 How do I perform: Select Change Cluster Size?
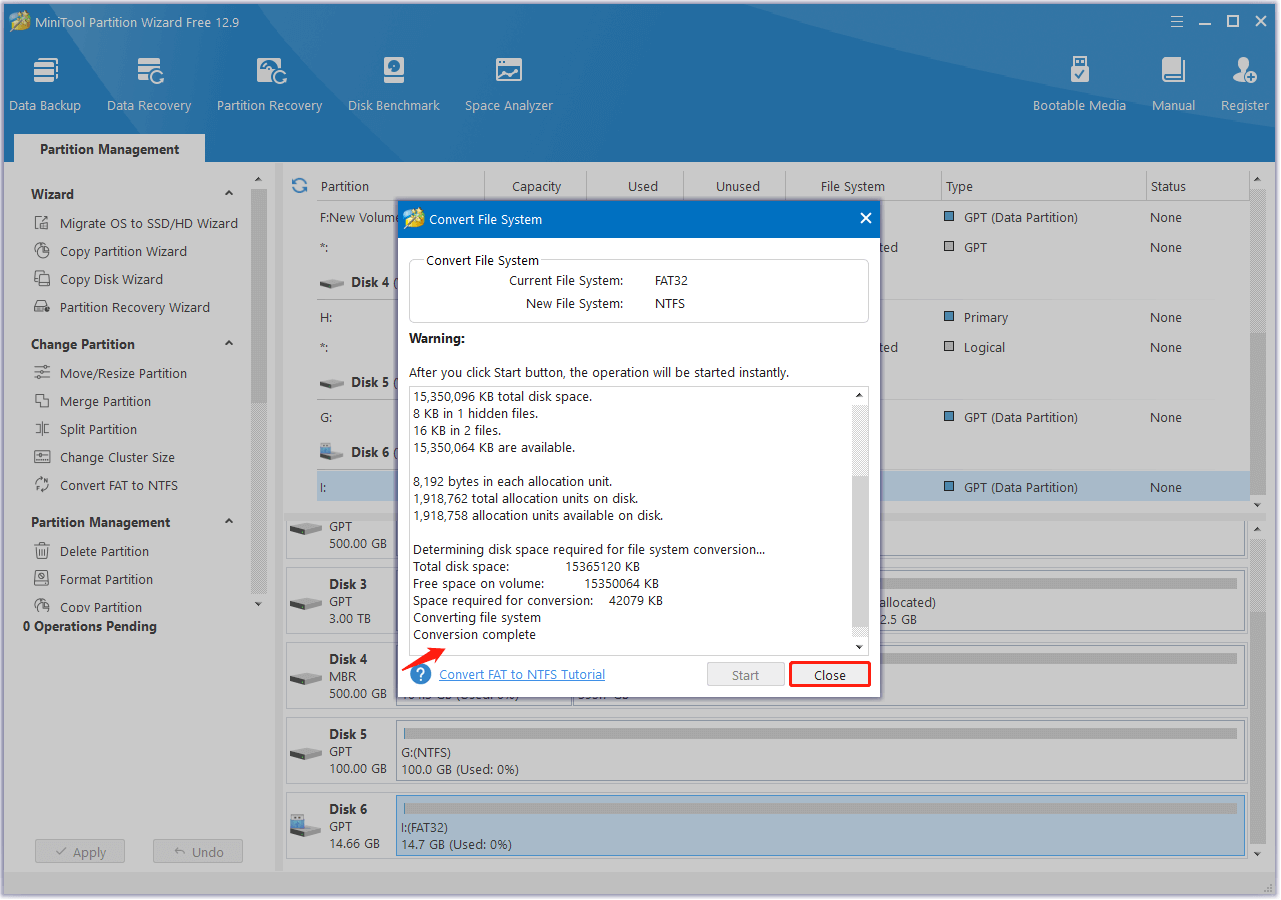[x=117, y=457]
